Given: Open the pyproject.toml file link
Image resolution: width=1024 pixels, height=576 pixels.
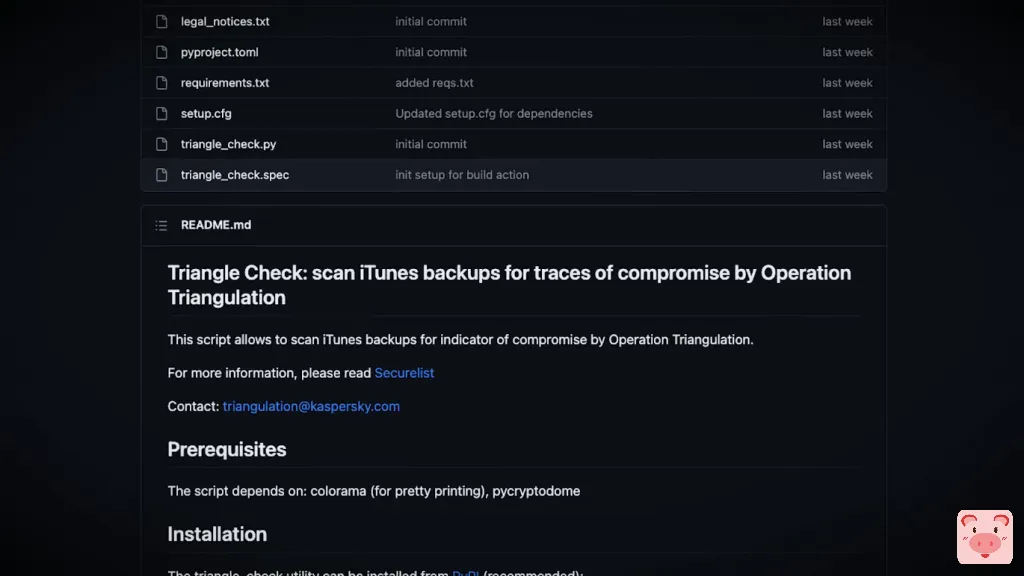Looking at the screenshot, I should (219, 52).
